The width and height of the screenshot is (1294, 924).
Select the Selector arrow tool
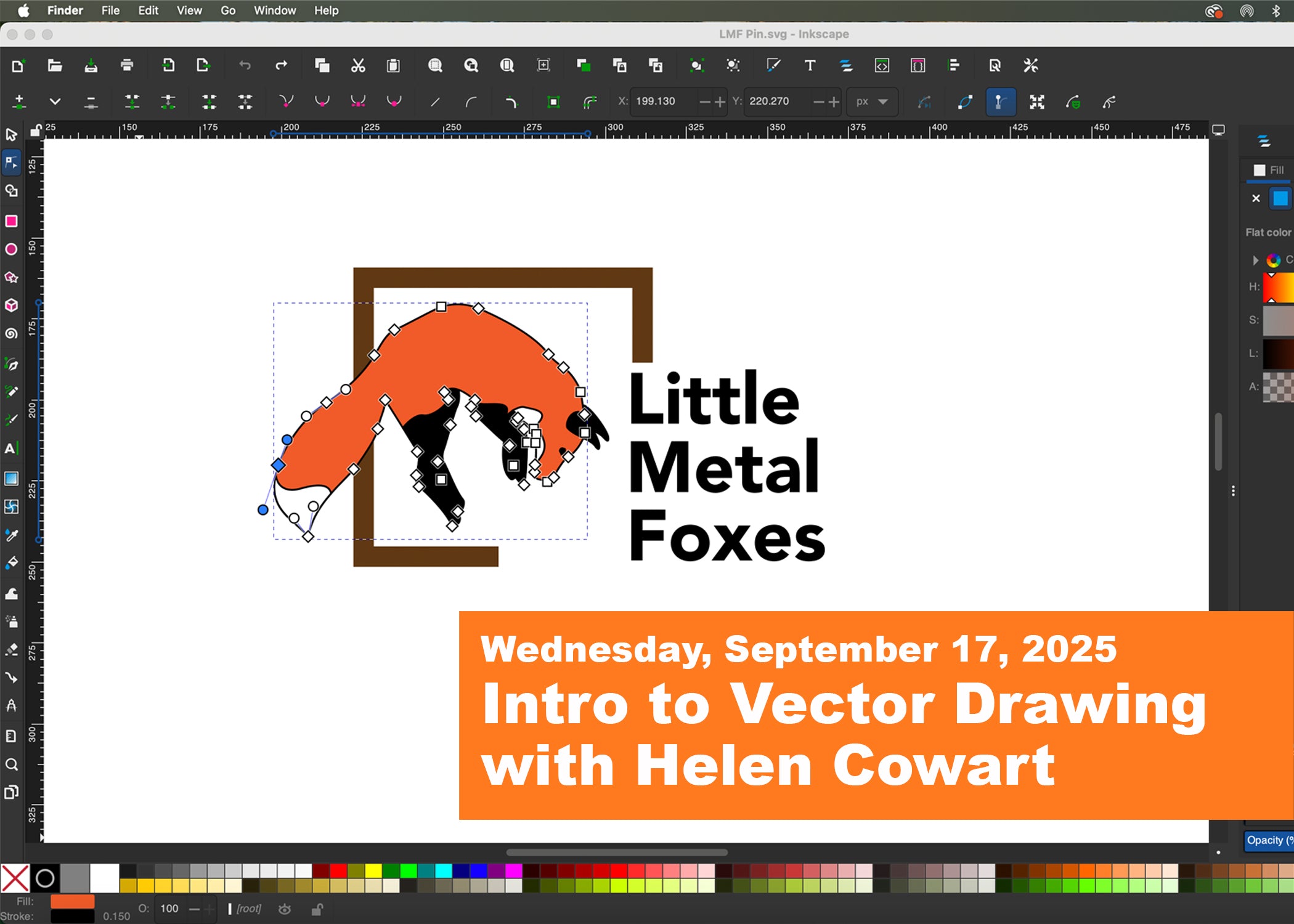pyautogui.click(x=11, y=134)
